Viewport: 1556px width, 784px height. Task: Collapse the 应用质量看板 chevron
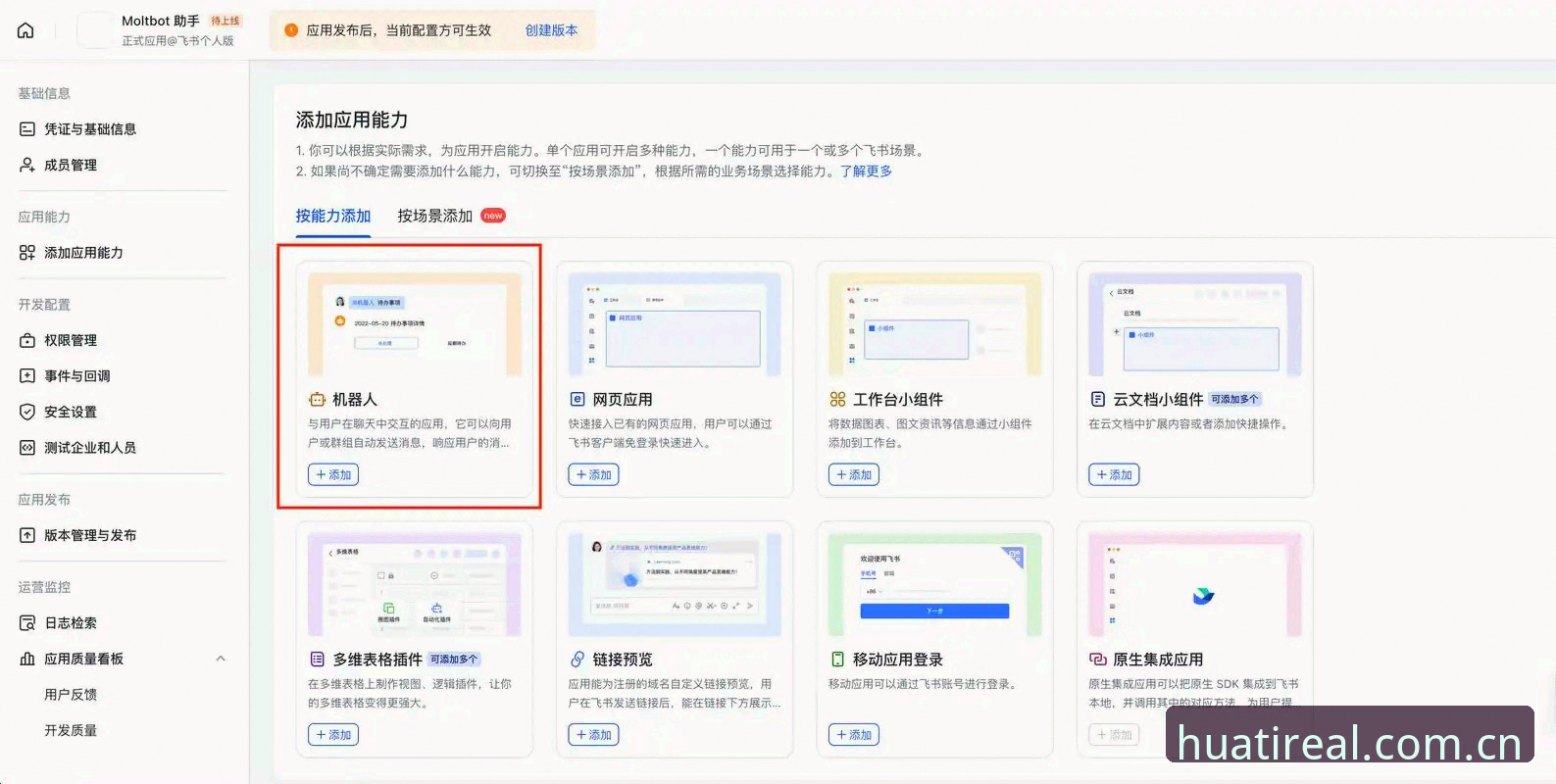221,659
